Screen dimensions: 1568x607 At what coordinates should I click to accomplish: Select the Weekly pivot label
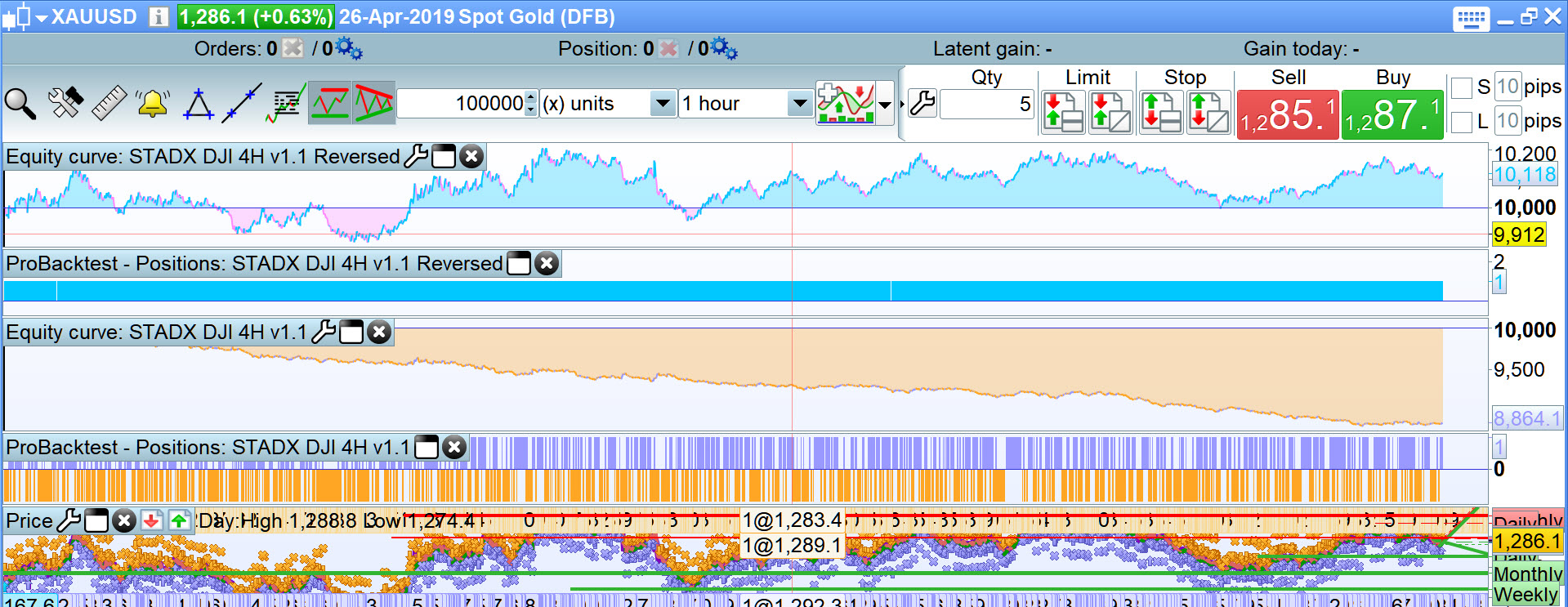tap(1526, 595)
